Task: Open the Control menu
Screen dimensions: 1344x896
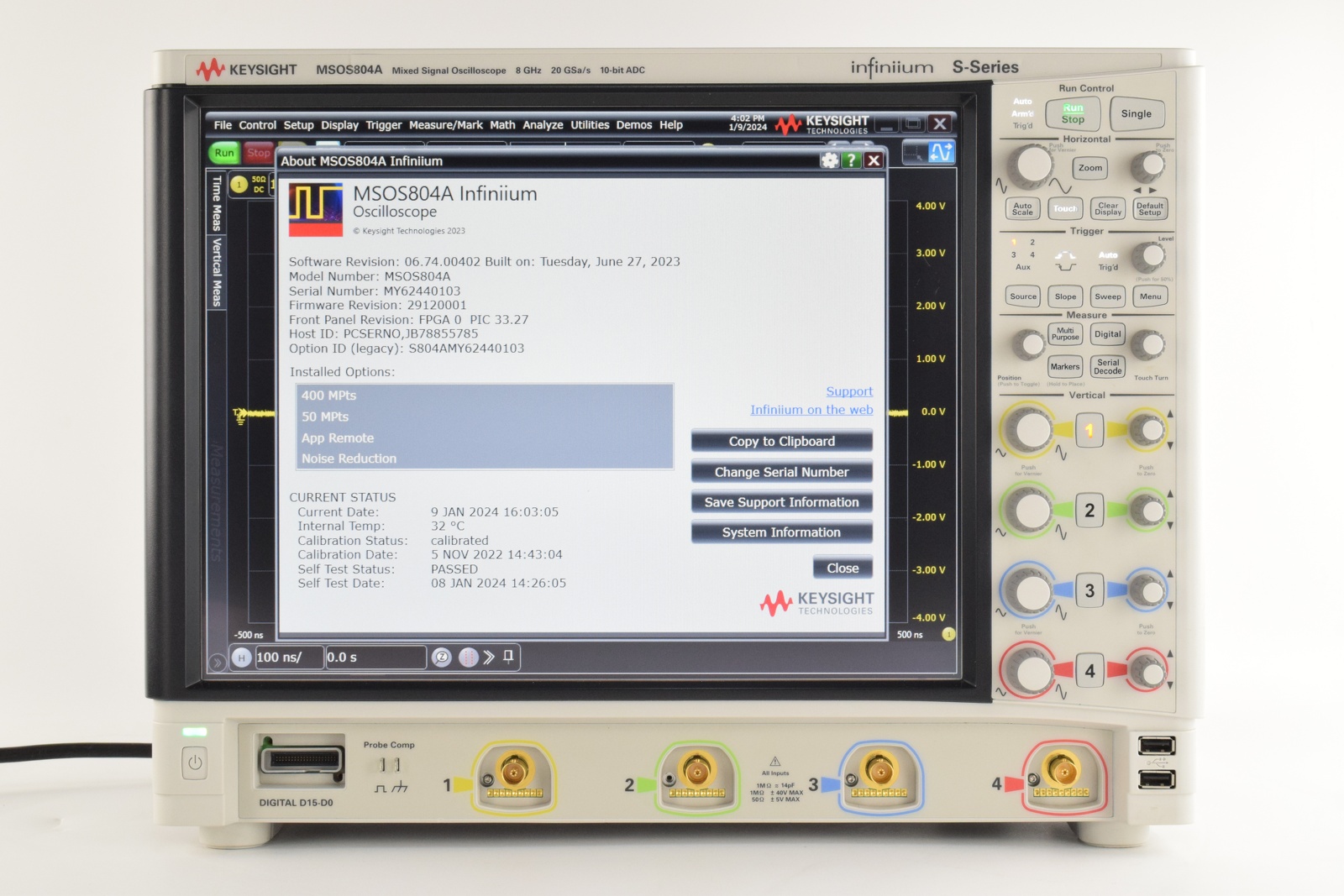Action: coord(257,125)
